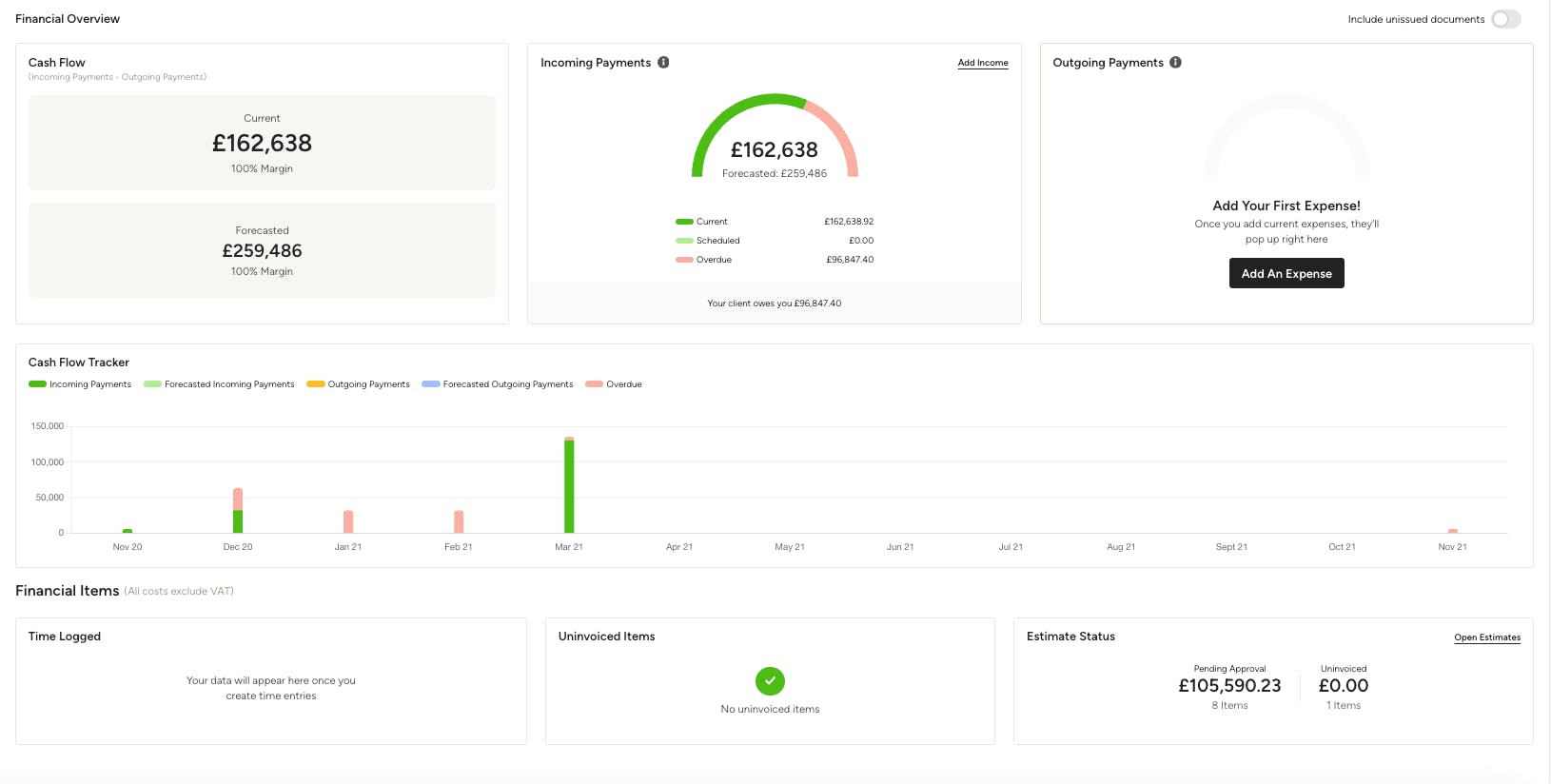
Task: Click the Current green swatch in payments legend
Action: pyautogui.click(x=684, y=222)
